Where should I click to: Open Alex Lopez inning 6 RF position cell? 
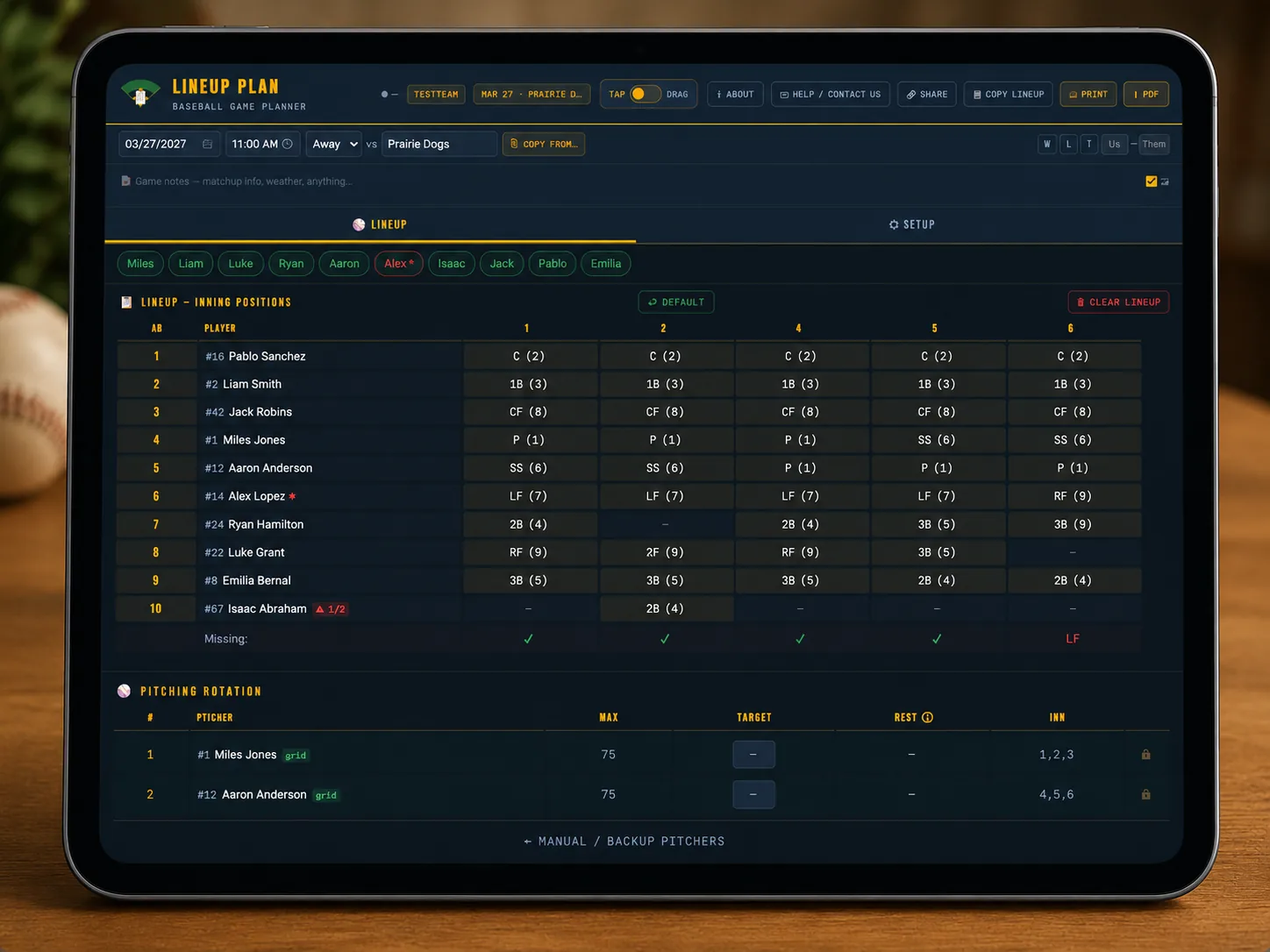point(1074,496)
